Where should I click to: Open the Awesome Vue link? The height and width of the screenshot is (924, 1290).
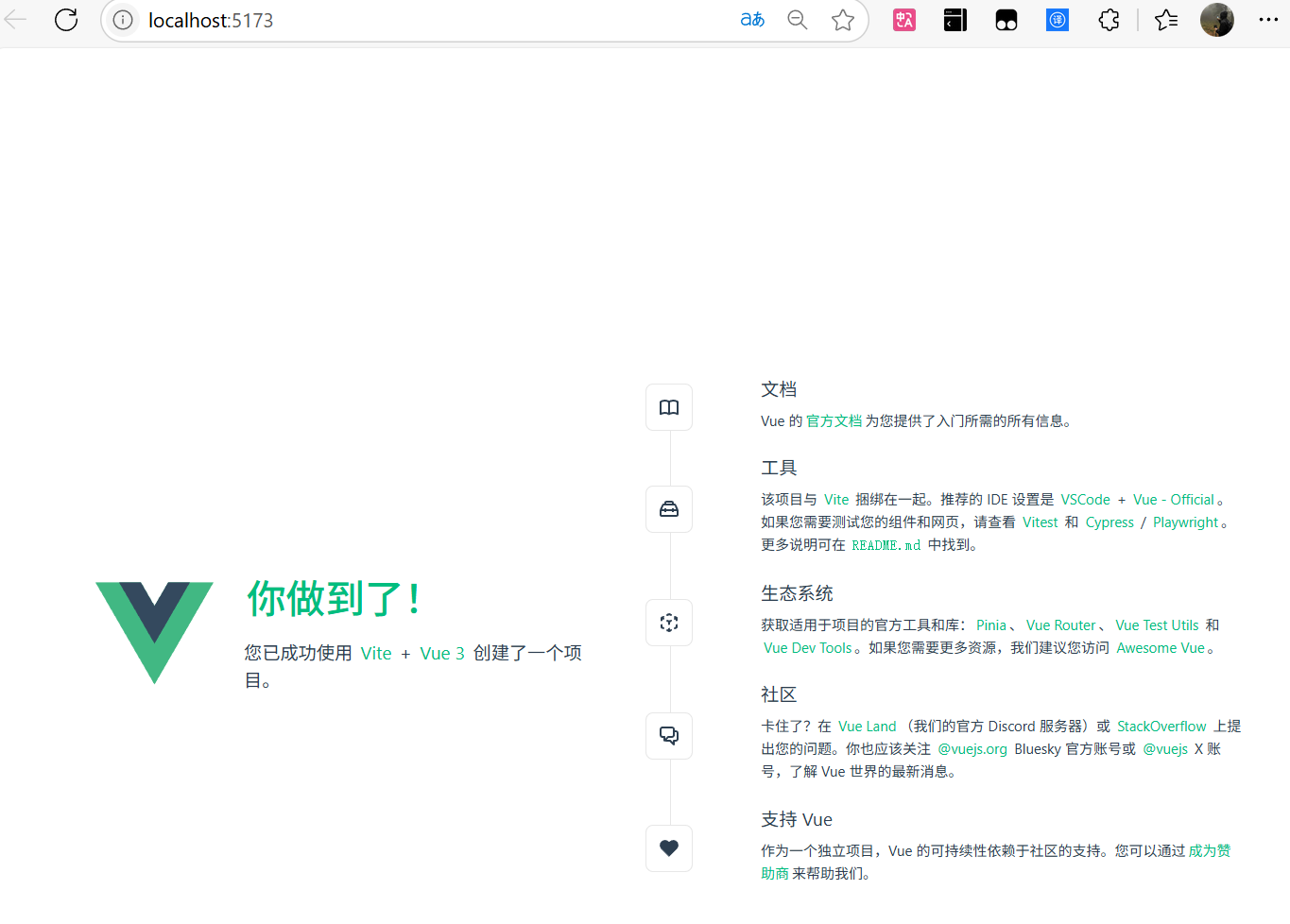(x=1161, y=648)
